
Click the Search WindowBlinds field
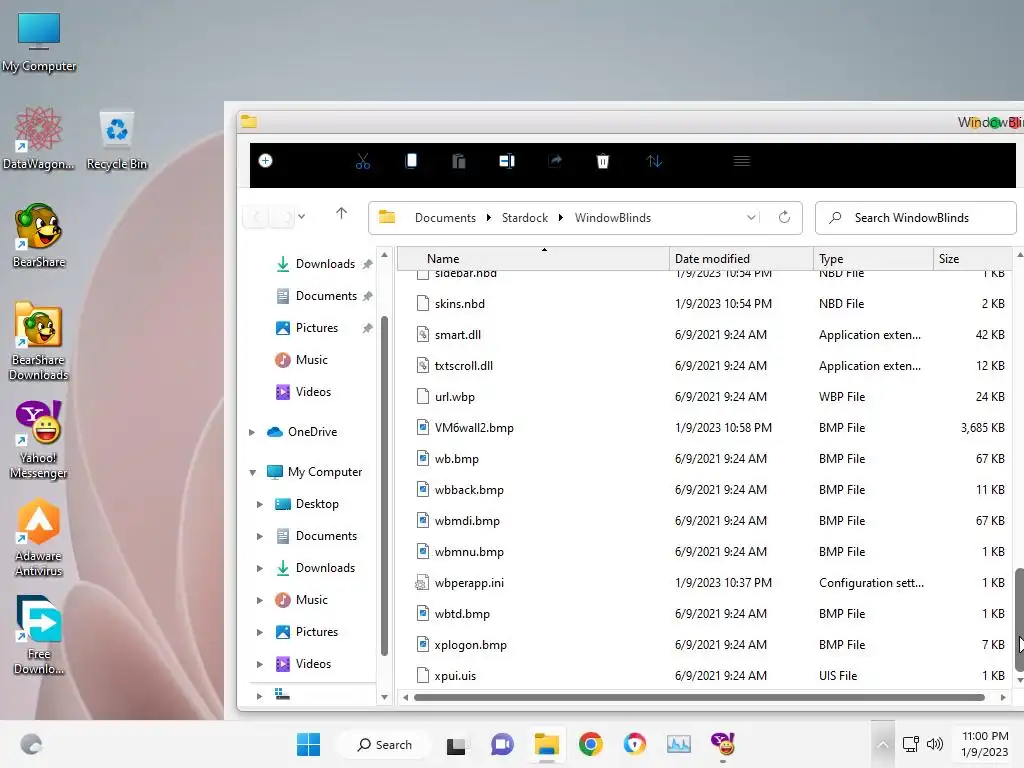coord(916,217)
